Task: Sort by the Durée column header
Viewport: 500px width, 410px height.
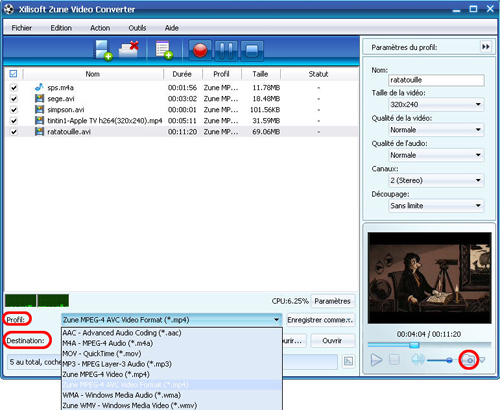Action: (182, 74)
